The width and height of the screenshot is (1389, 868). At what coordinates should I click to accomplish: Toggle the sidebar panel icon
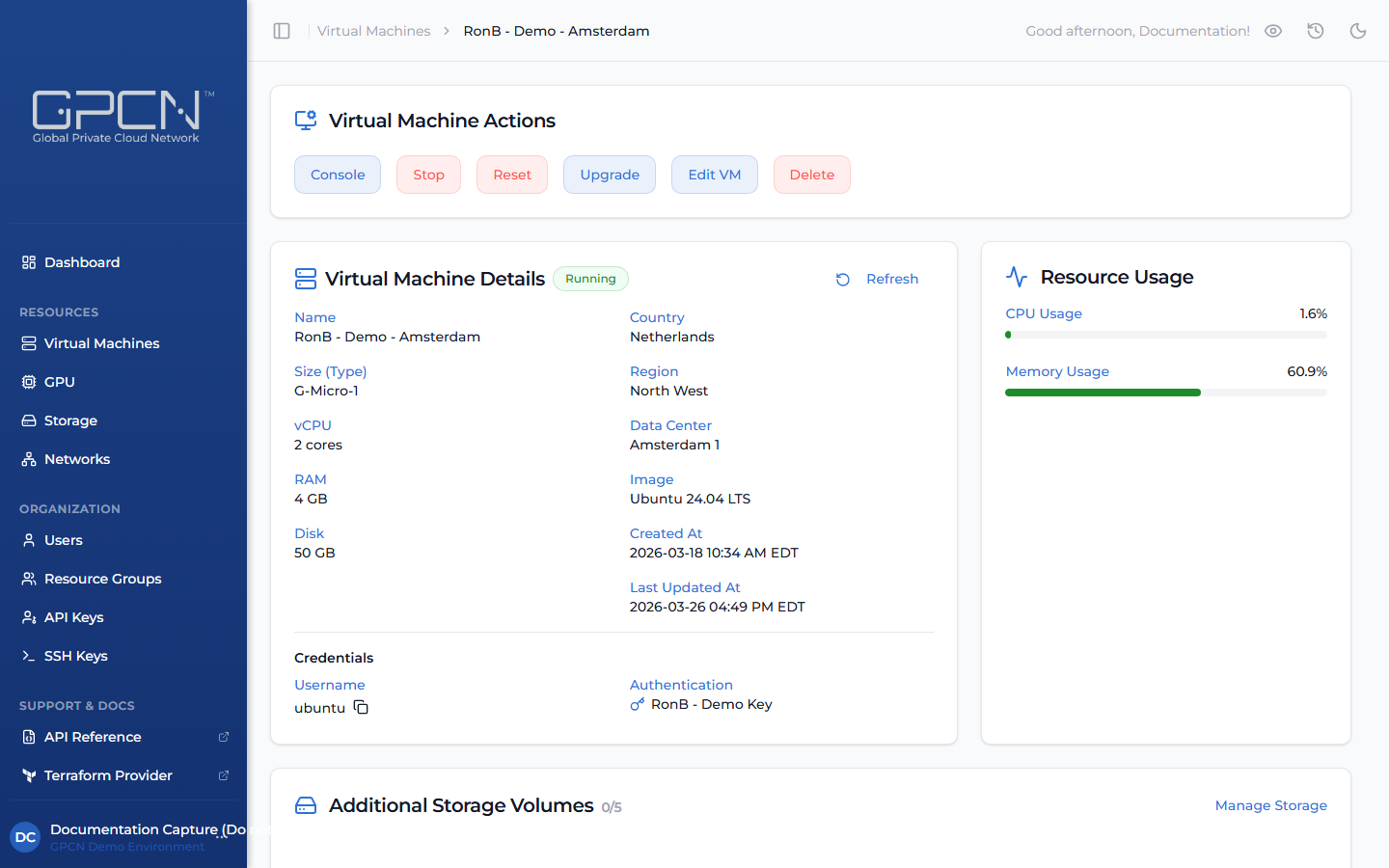click(282, 31)
